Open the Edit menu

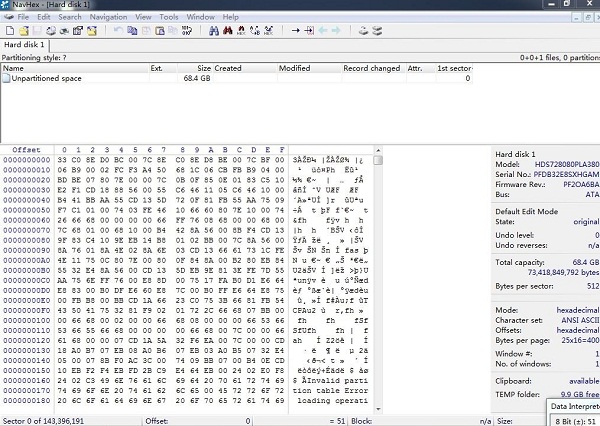(44, 17)
